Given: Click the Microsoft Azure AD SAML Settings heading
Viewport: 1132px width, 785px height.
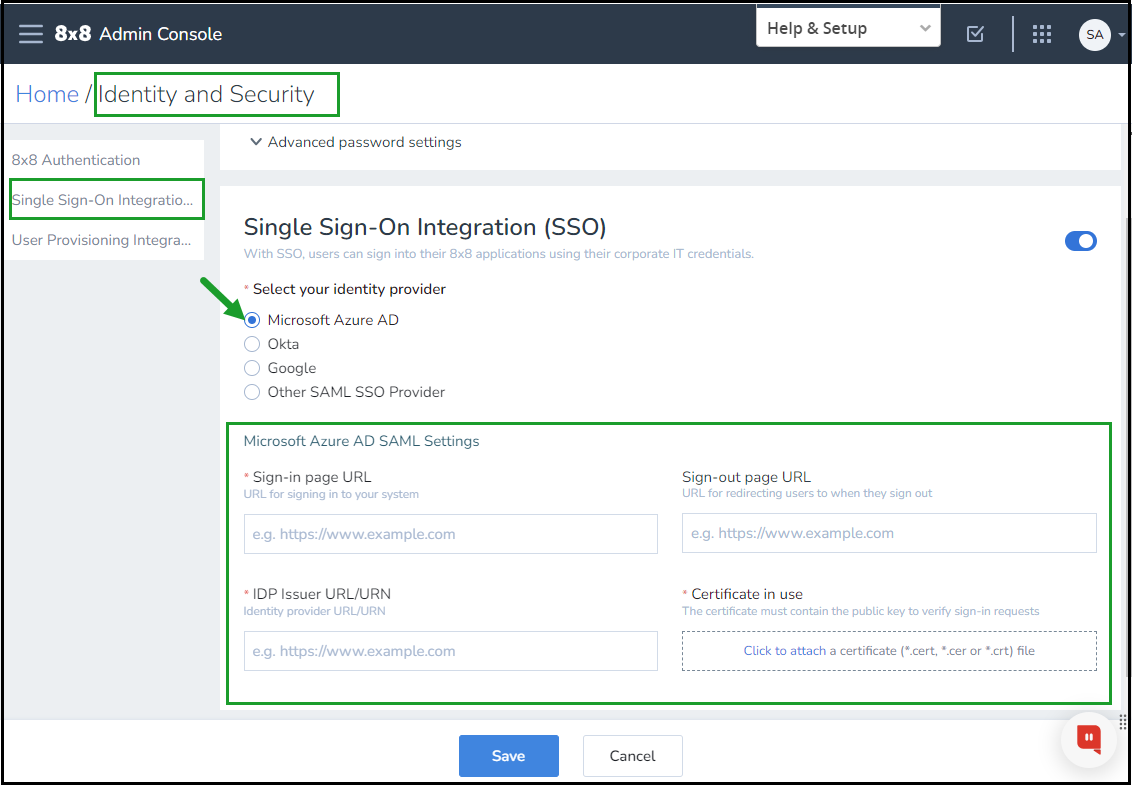Looking at the screenshot, I should (x=362, y=441).
